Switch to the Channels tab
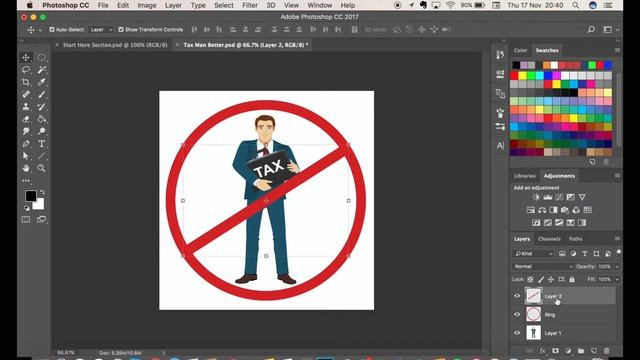Image resolution: width=640 pixels, height=360 pixels. click(549, 239)
